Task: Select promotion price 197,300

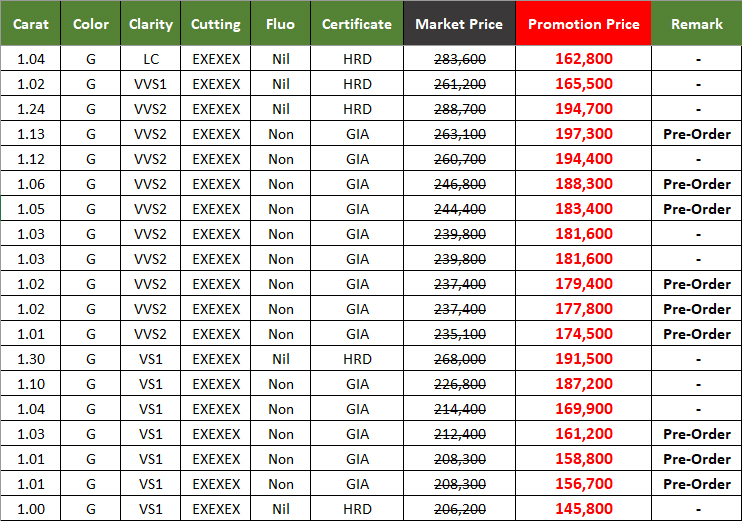Action: coord(584,134)
